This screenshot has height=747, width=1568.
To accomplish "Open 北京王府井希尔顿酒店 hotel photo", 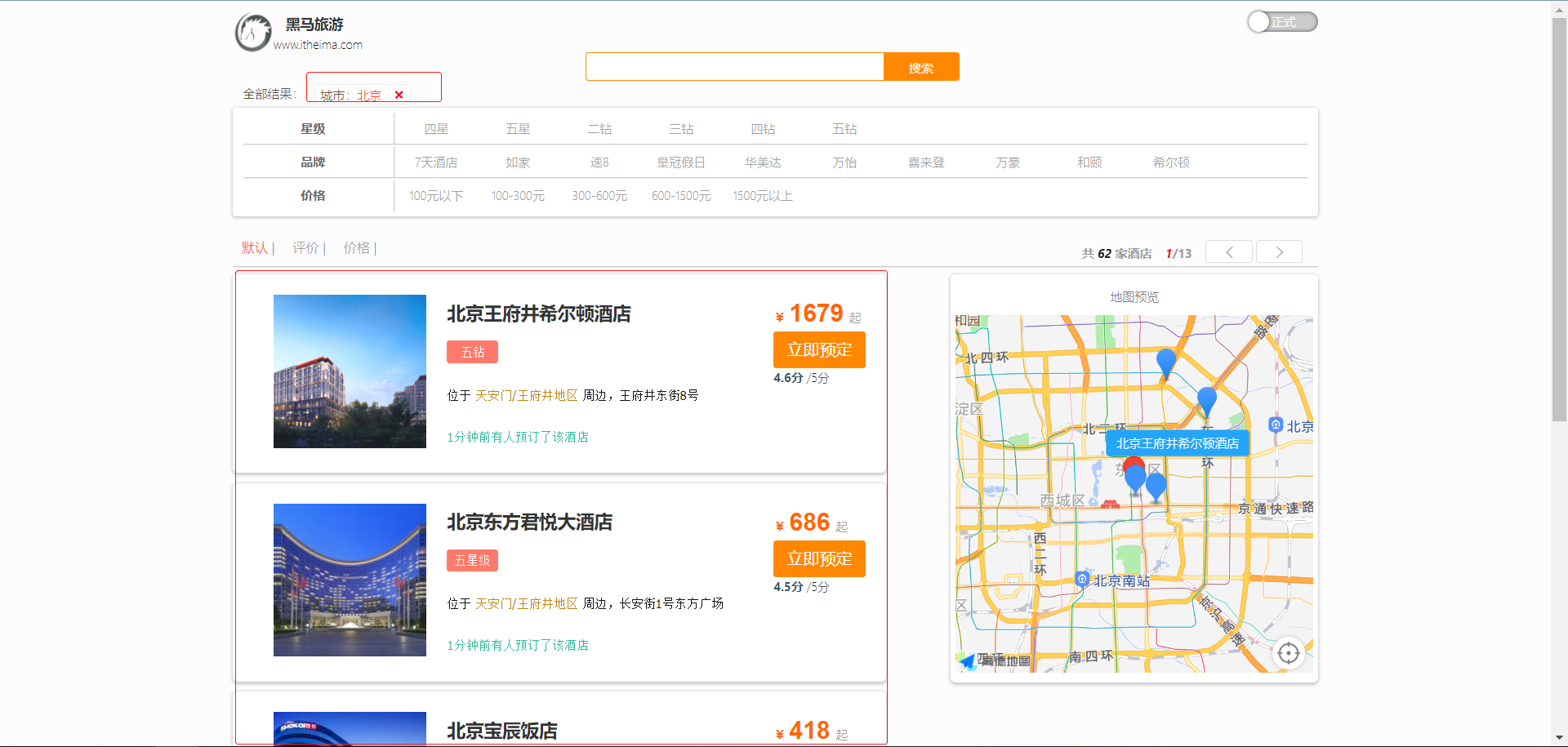I will [x=350, y=371].
